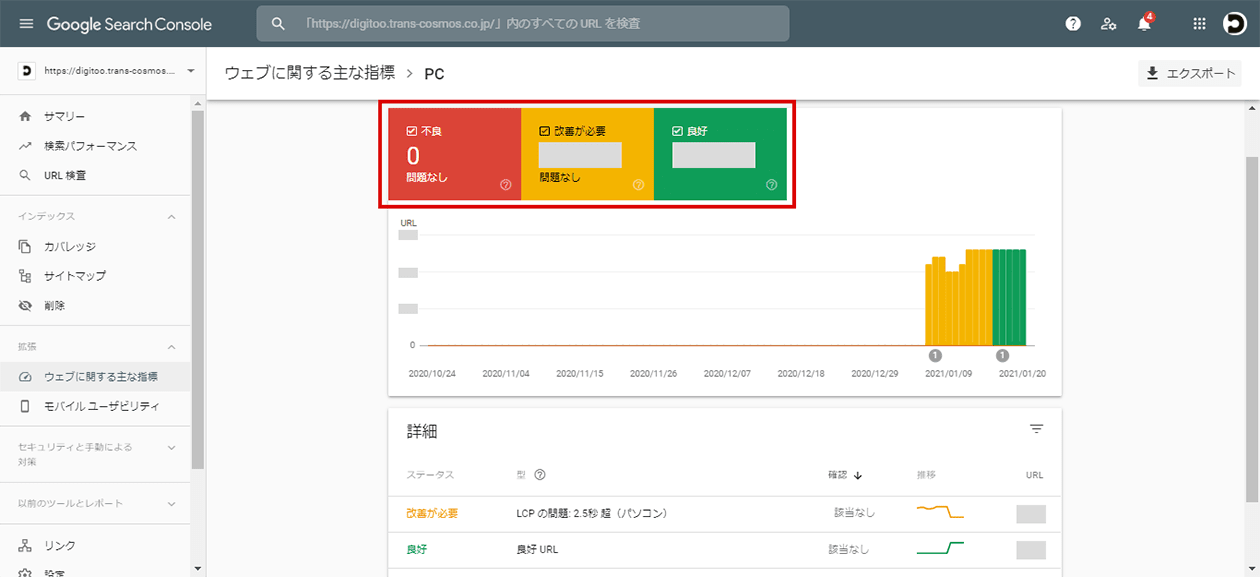Click chart annotation marker near 2021/01/09

935,355
